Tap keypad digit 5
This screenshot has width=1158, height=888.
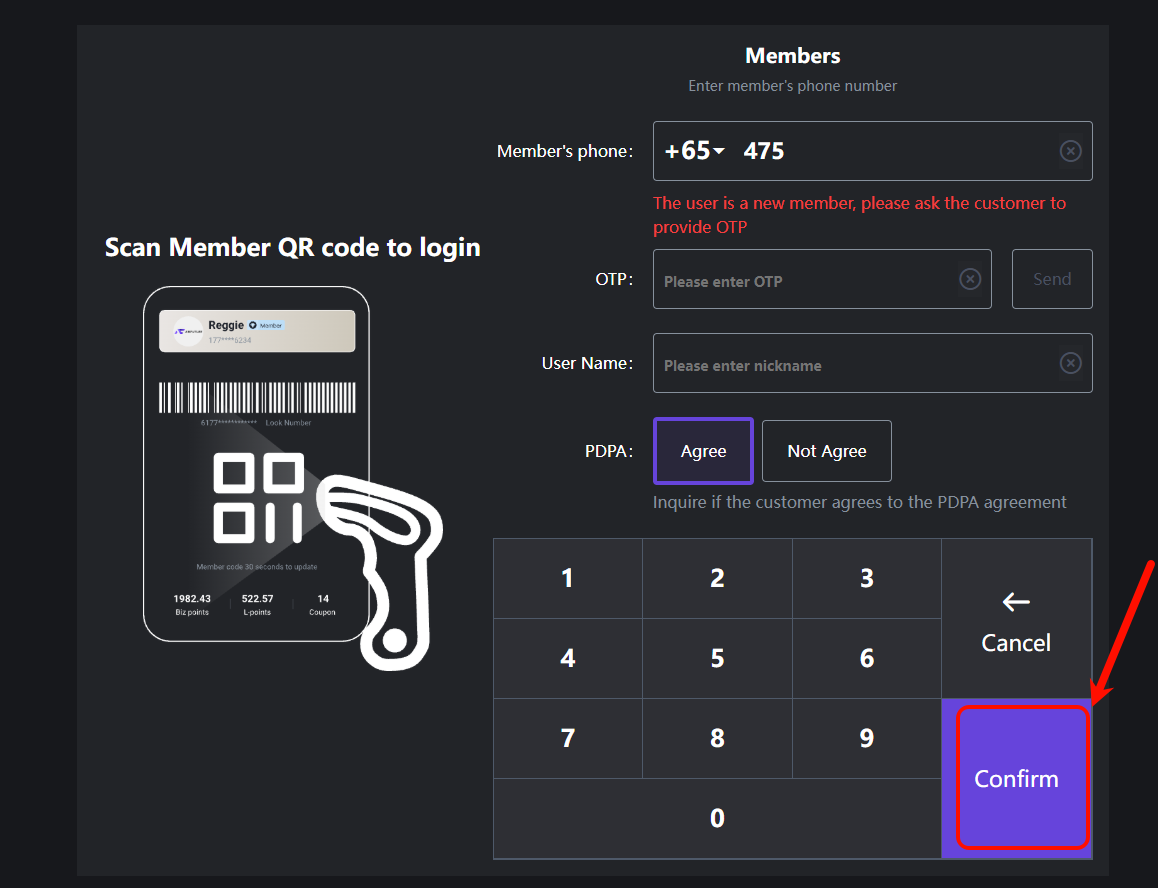(717, 658)
